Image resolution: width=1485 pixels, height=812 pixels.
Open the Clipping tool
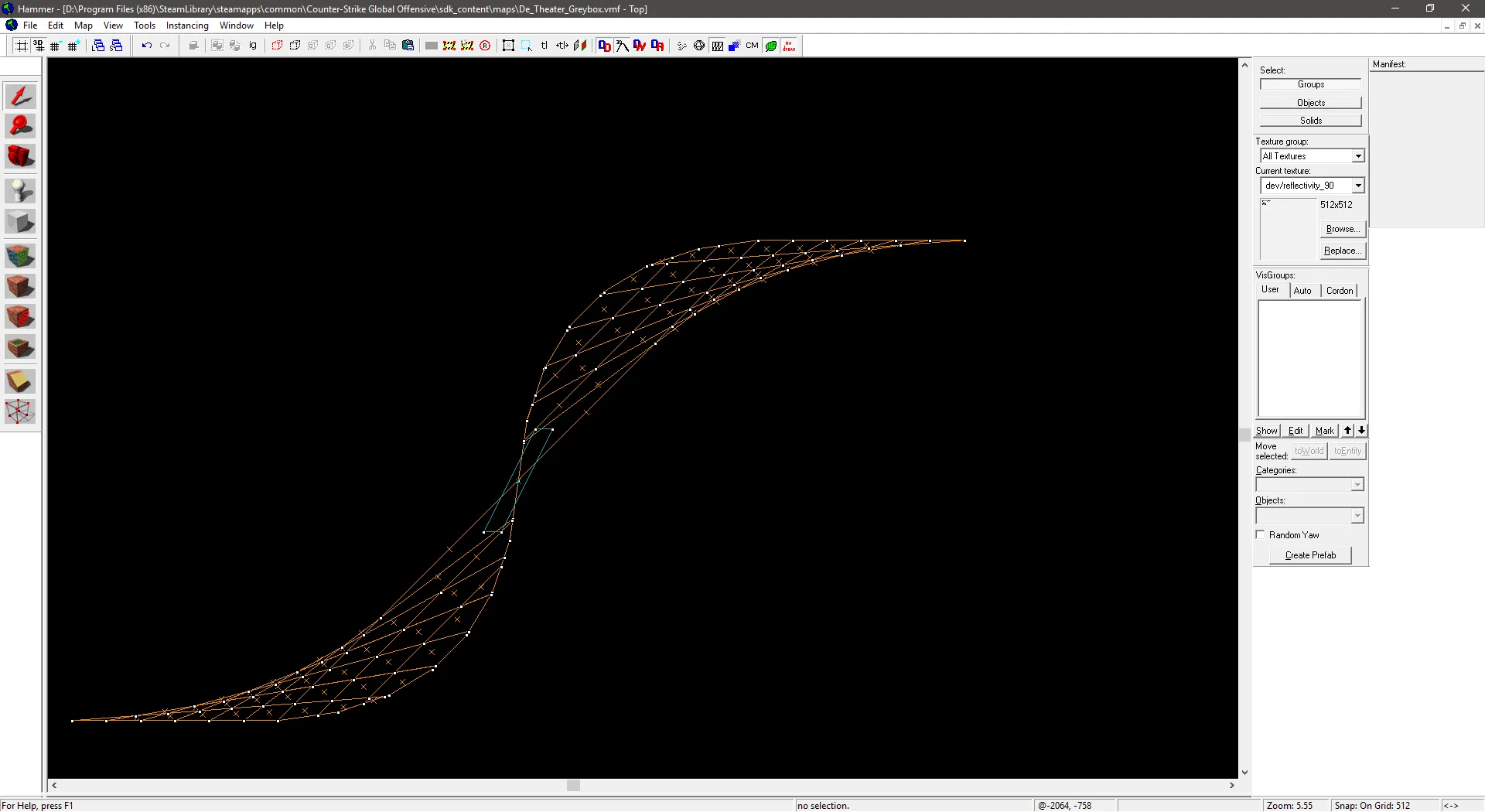(x=21, y=381)
